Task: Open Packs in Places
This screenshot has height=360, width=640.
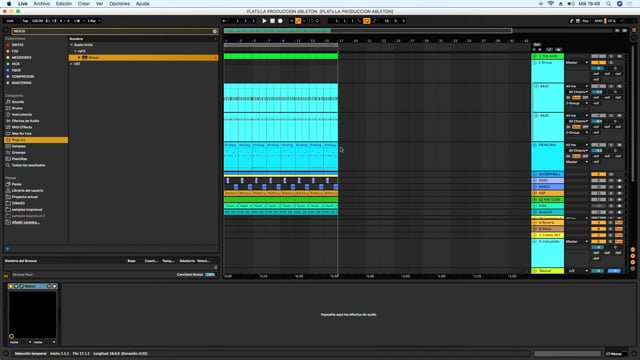Action: point(16,184)
